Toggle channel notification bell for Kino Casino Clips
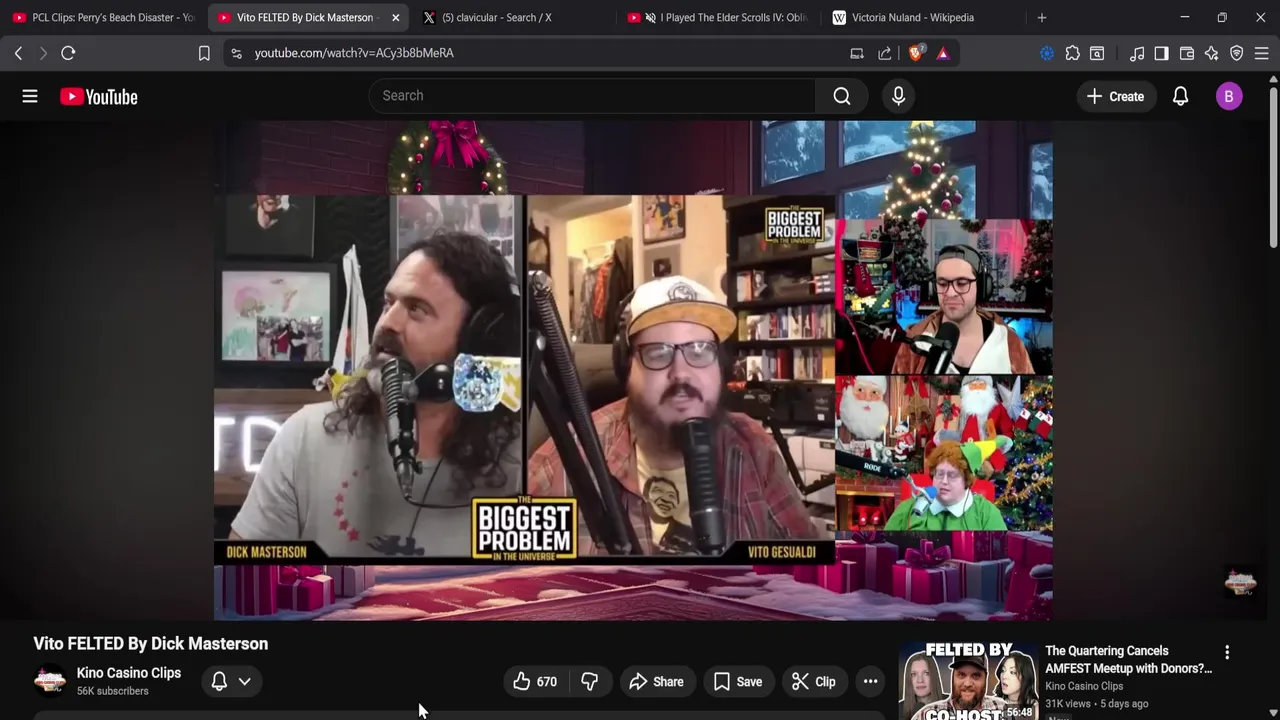The width and height of the screenshot is (1280, 720). 219,682
